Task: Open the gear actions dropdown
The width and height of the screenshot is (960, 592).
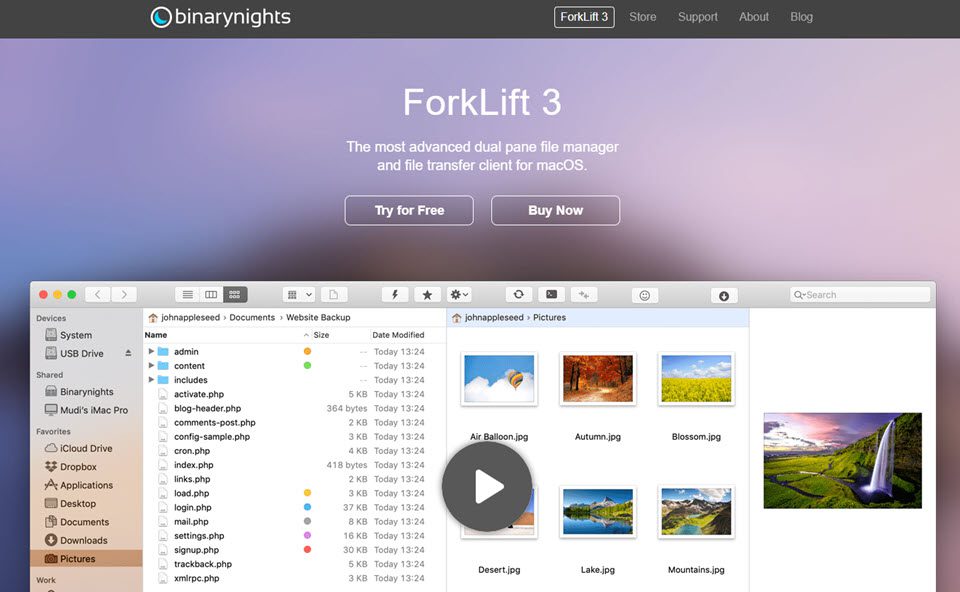Action: coord(458,294)
